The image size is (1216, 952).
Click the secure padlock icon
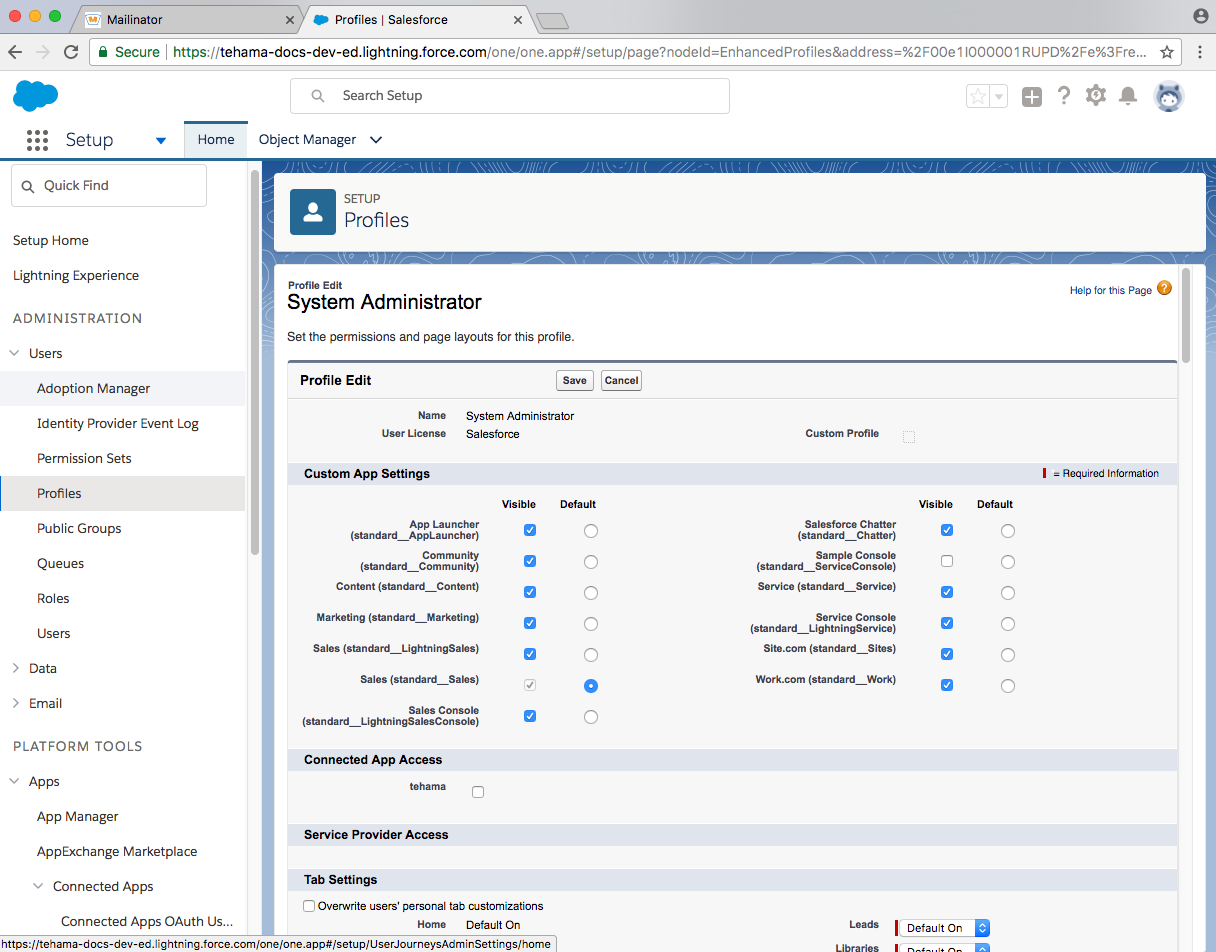[x=102, y=52]
